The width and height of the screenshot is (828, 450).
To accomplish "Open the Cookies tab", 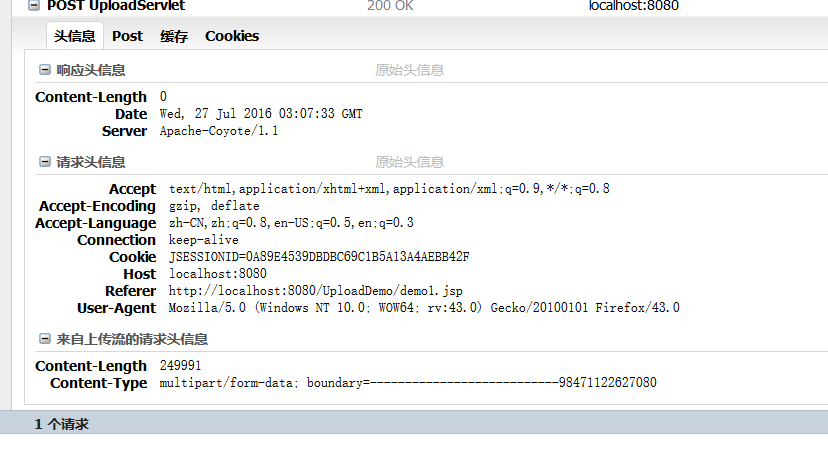I will 232,36.
